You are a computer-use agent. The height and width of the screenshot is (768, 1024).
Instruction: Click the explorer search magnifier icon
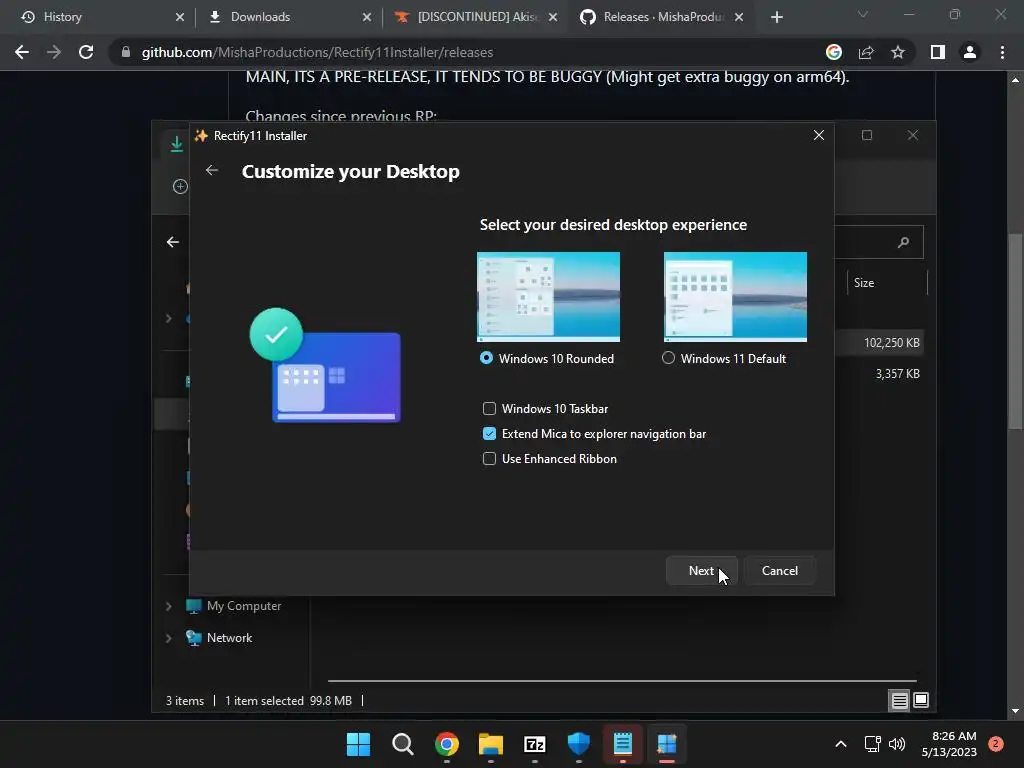click(x=903, y=242)
